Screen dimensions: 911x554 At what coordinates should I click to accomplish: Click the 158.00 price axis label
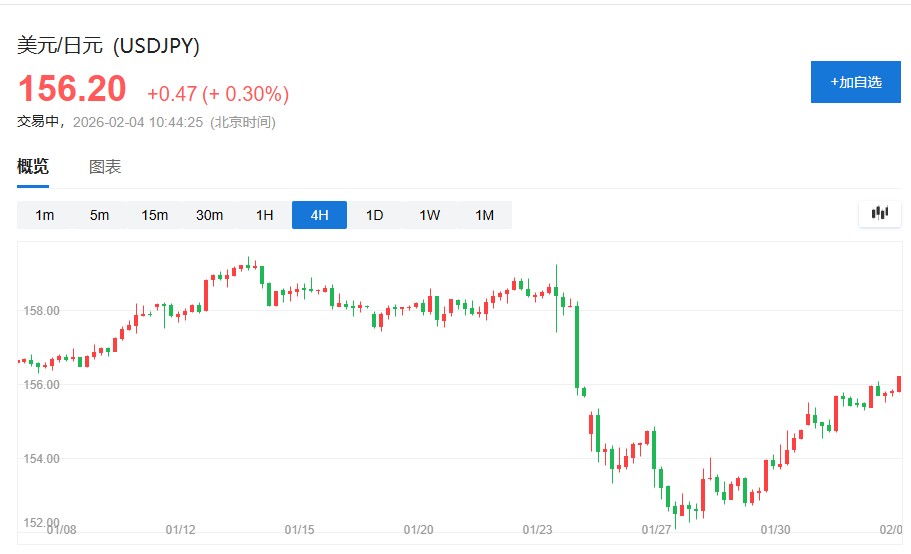tap(41, 311)
